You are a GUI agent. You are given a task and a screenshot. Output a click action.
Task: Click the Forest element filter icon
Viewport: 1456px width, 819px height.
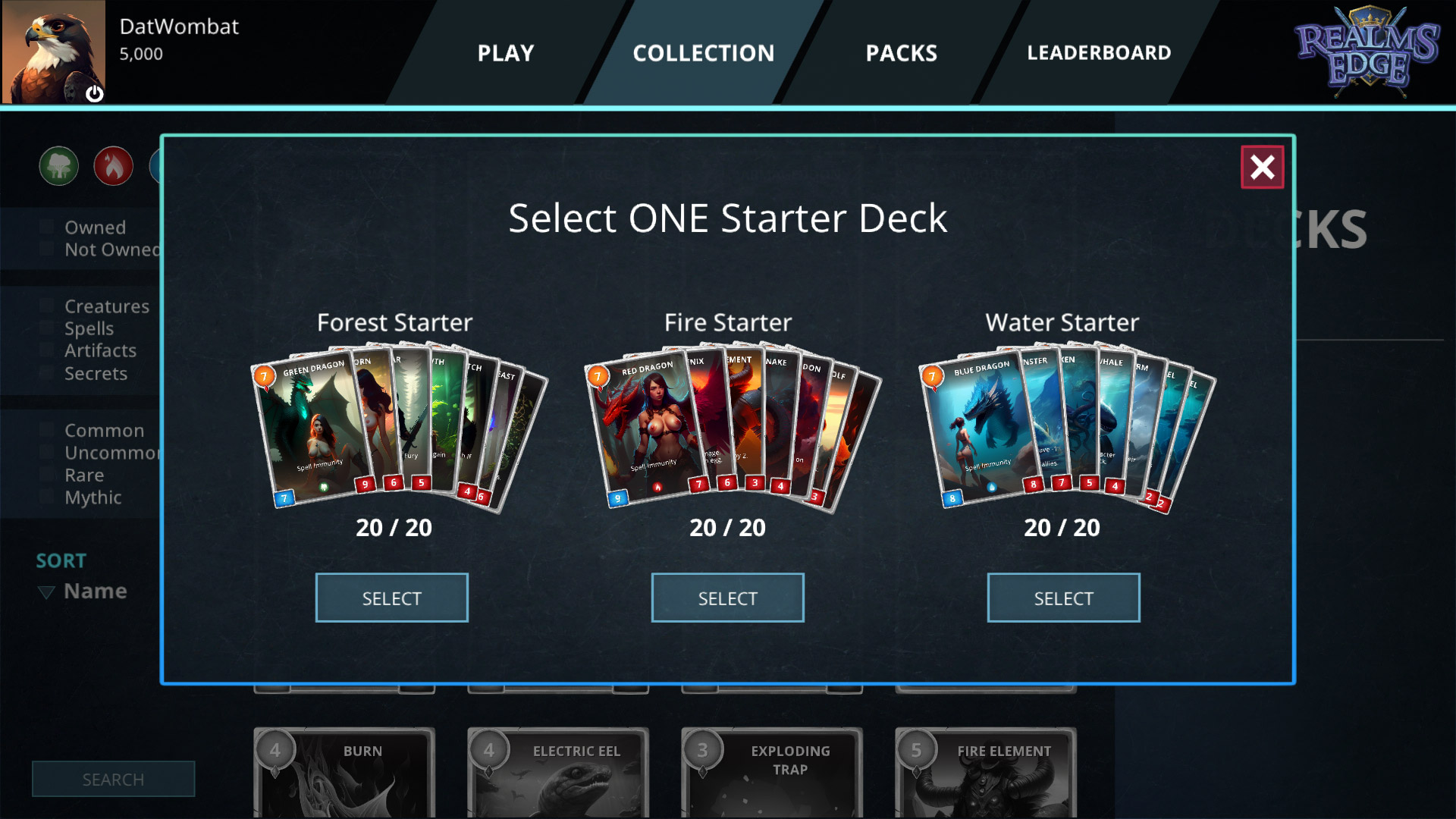coord(59,166)
